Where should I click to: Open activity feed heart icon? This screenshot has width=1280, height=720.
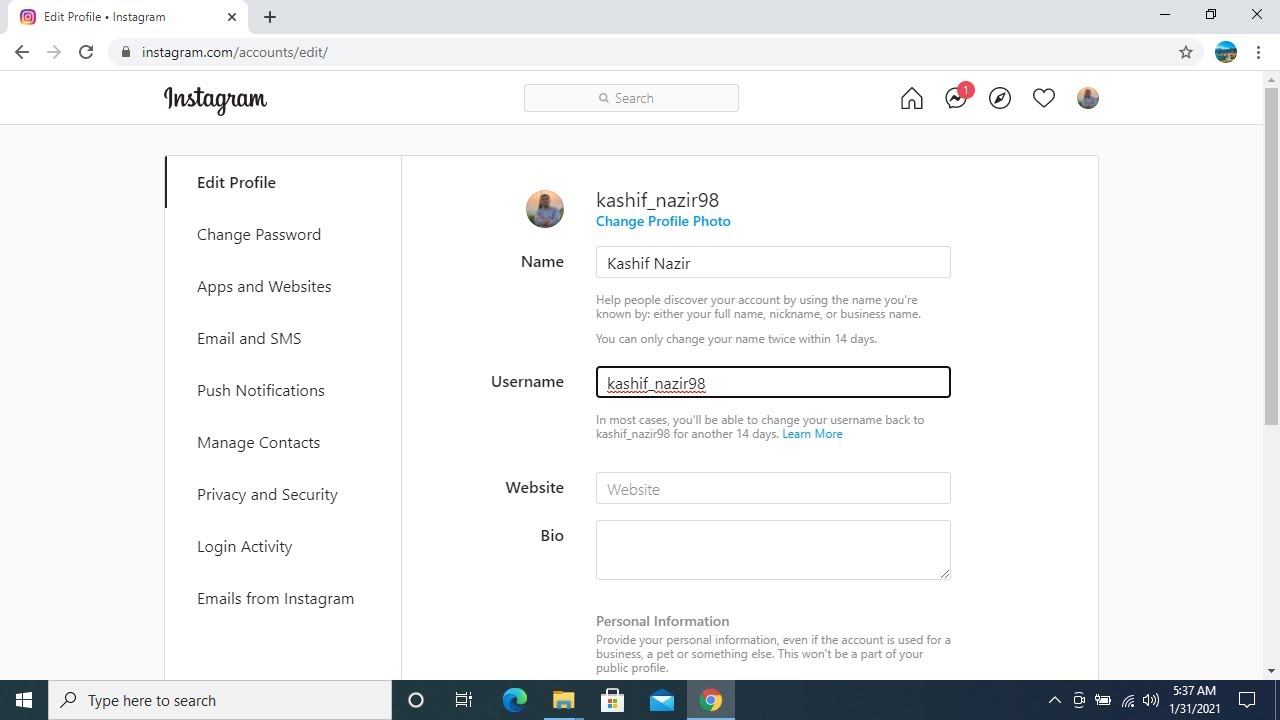pyautogui.click(x=1044, y=98)
